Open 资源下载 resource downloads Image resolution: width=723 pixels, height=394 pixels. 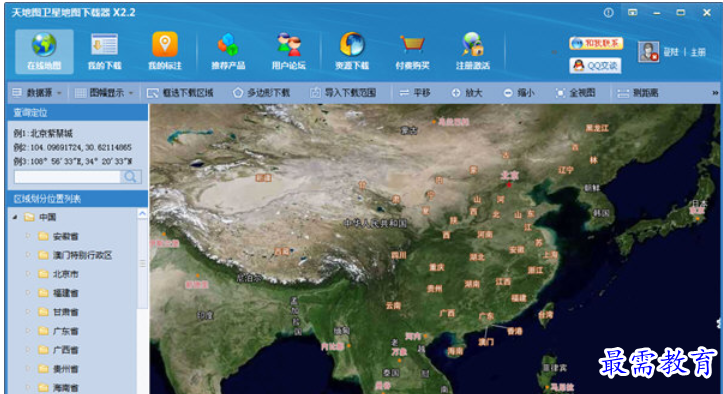tap(352, 51)
